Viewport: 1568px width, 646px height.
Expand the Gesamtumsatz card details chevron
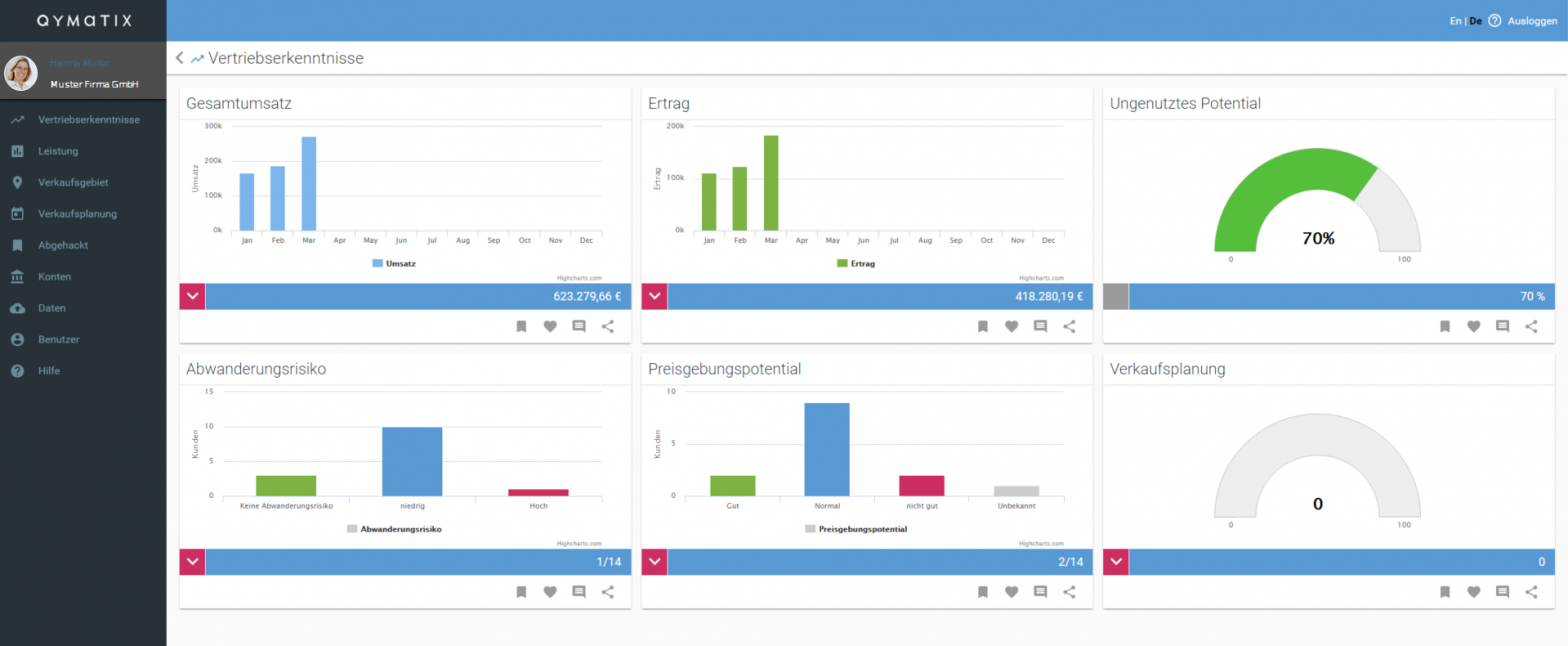click(x=192, y=296)
